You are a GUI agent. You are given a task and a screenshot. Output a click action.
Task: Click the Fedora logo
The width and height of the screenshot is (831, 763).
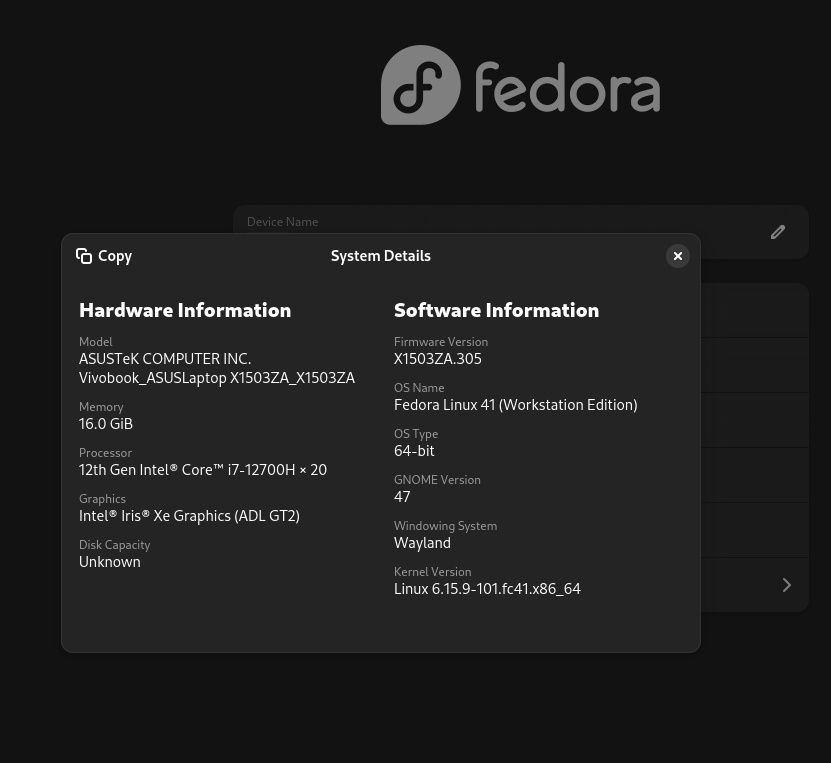(520, 85)
